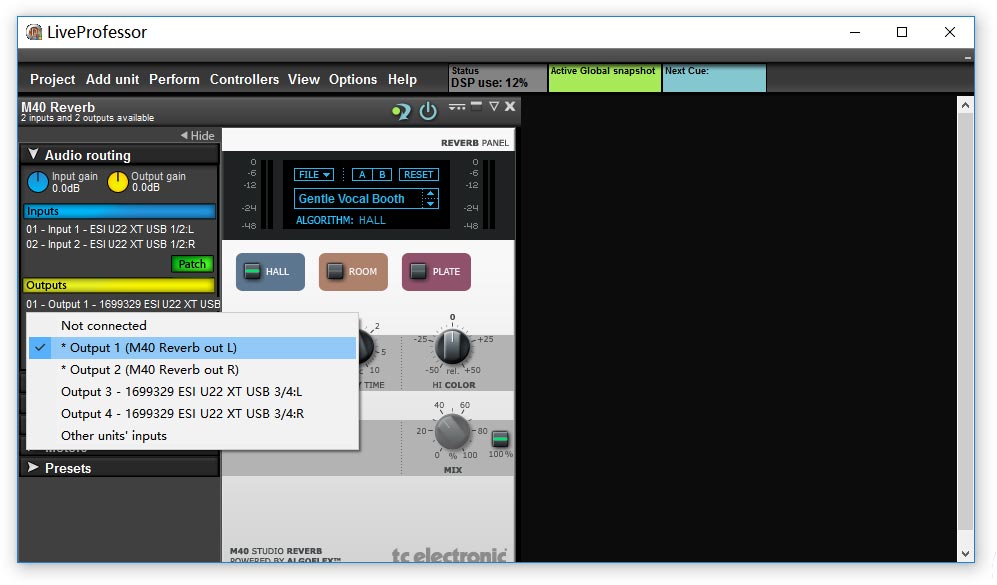The width and height of the screenshot is (997, 585).
Task: Click the RESET button in reverb display
Action: click(x=418, y=174)
